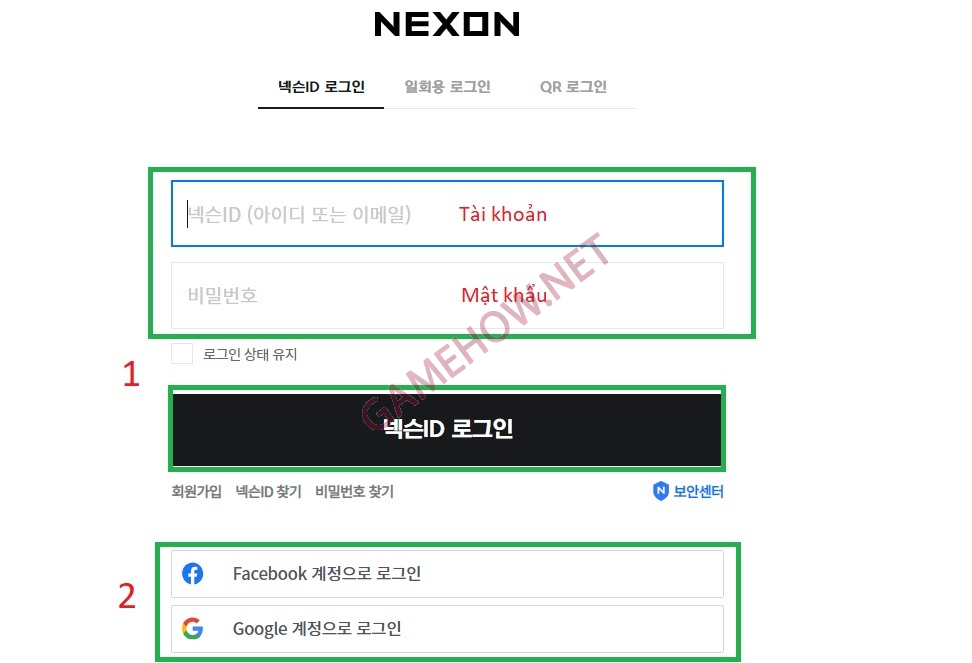Image resolution: width=972 pixels, height=663 pixels.
Task: Stay on the 넥슨ID 로그인 tab
Action: click(x=321, y=87)
